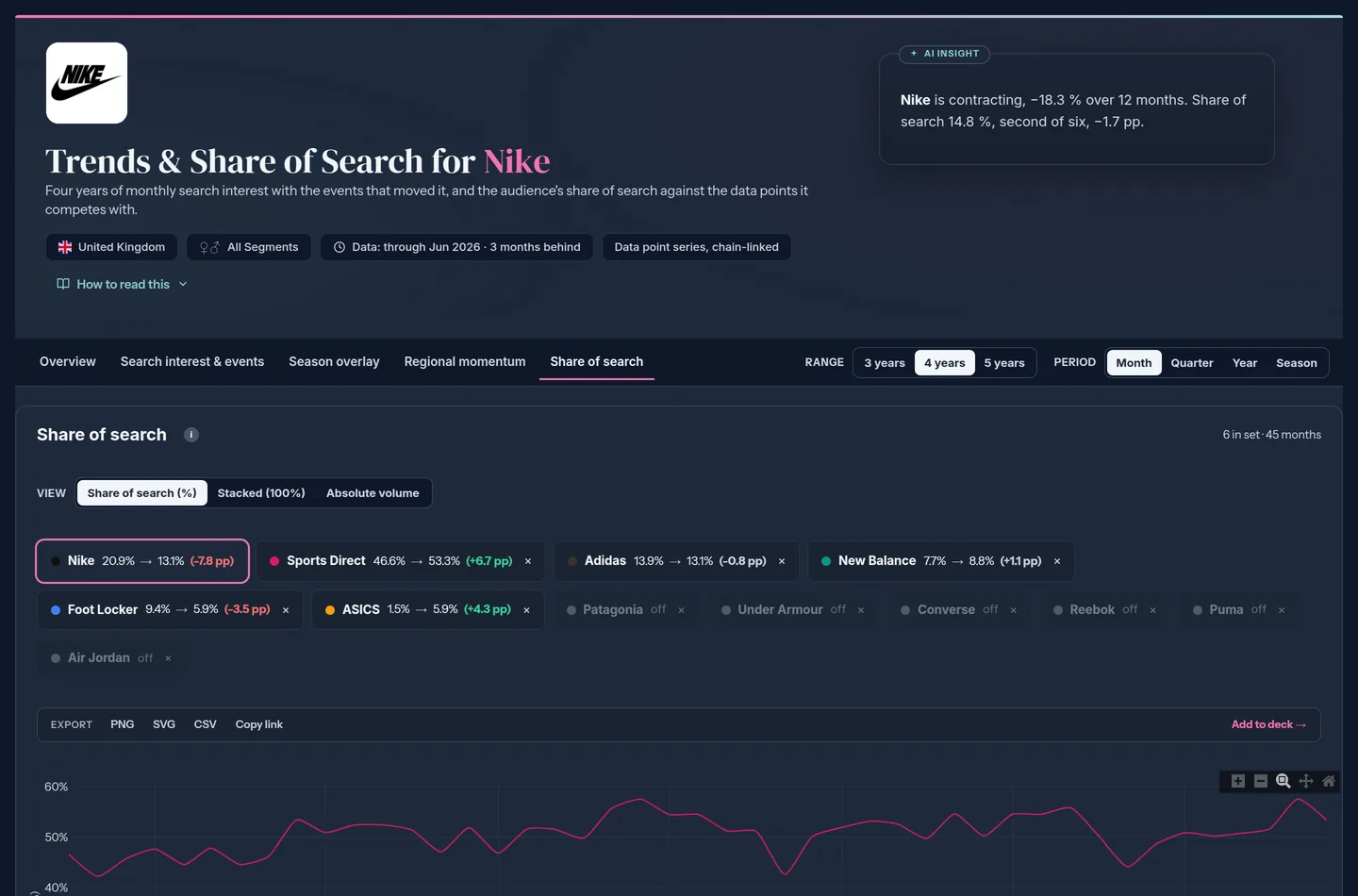The image size is (1358, 896).
Task: Set period to Quarter
Action: 1192,363
